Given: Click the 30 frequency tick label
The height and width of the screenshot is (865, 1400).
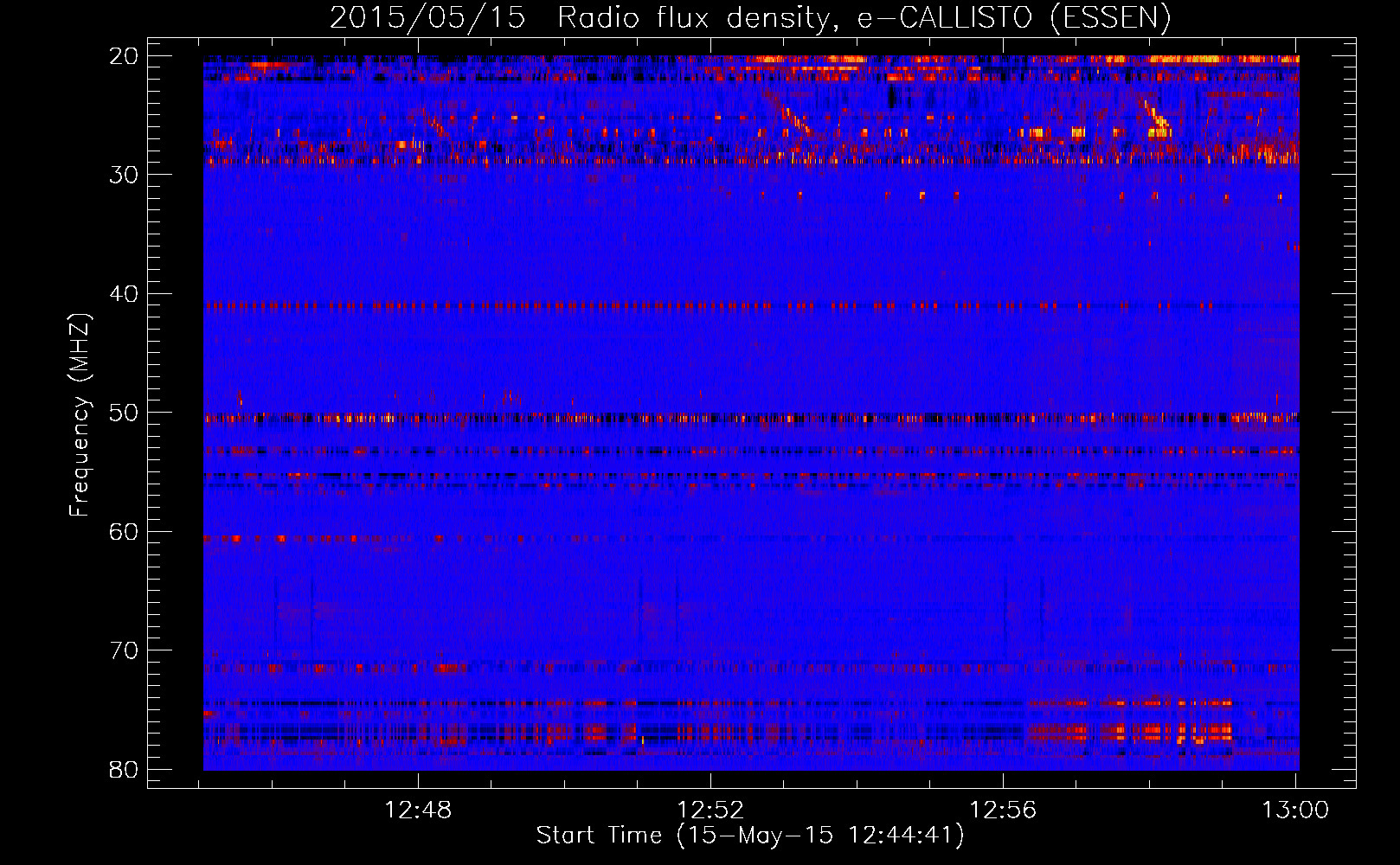Looking at the screenshot, I should click(x=125, y=175).
